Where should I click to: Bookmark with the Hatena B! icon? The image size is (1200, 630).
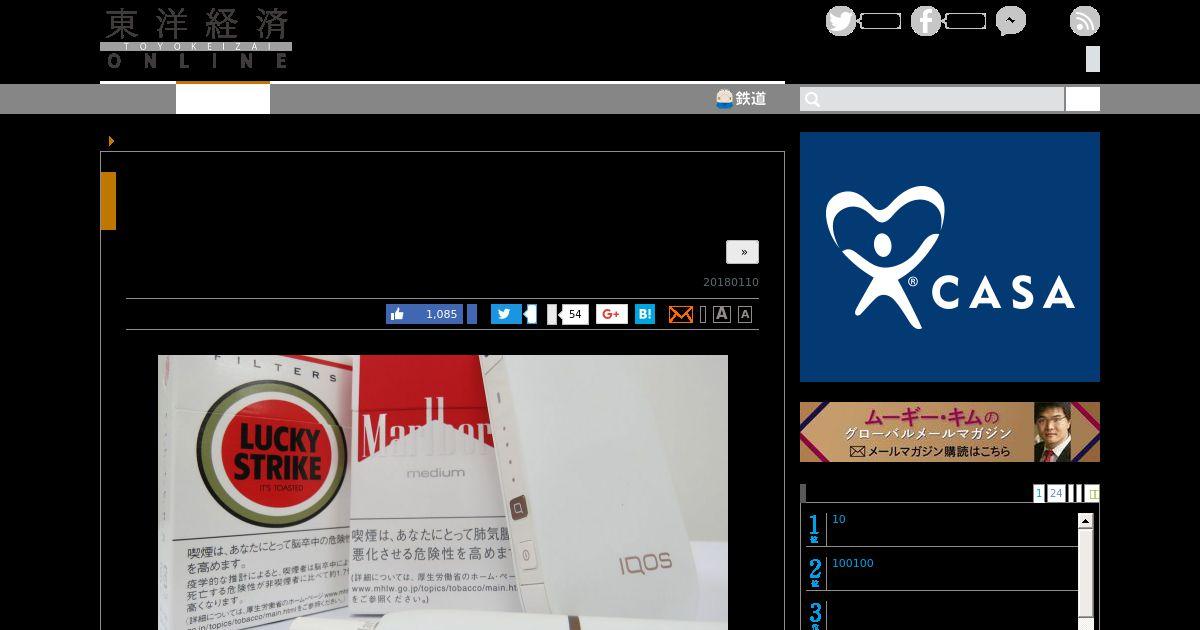pyautogui.click(x=645, y=314)
